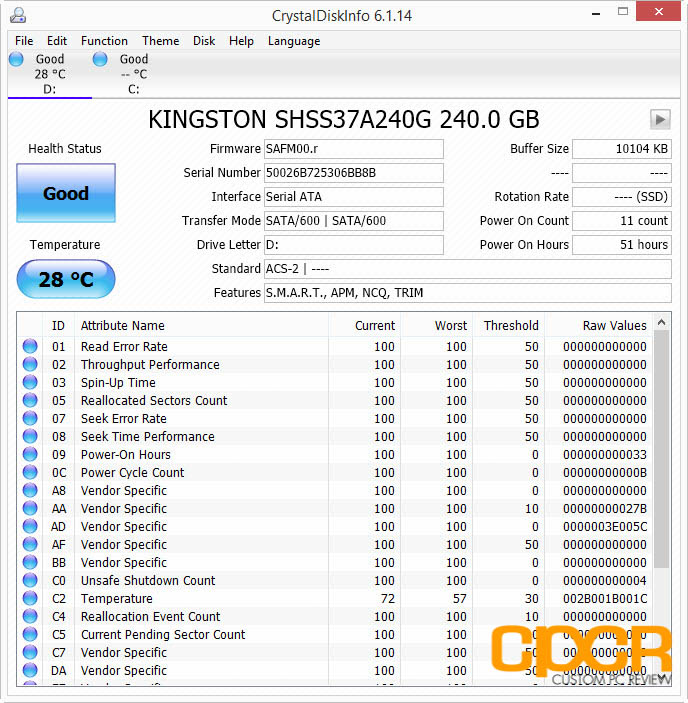688x703 pixels.
Task: Click the status orb for Temperature attribute
Action: coord(30,598)
